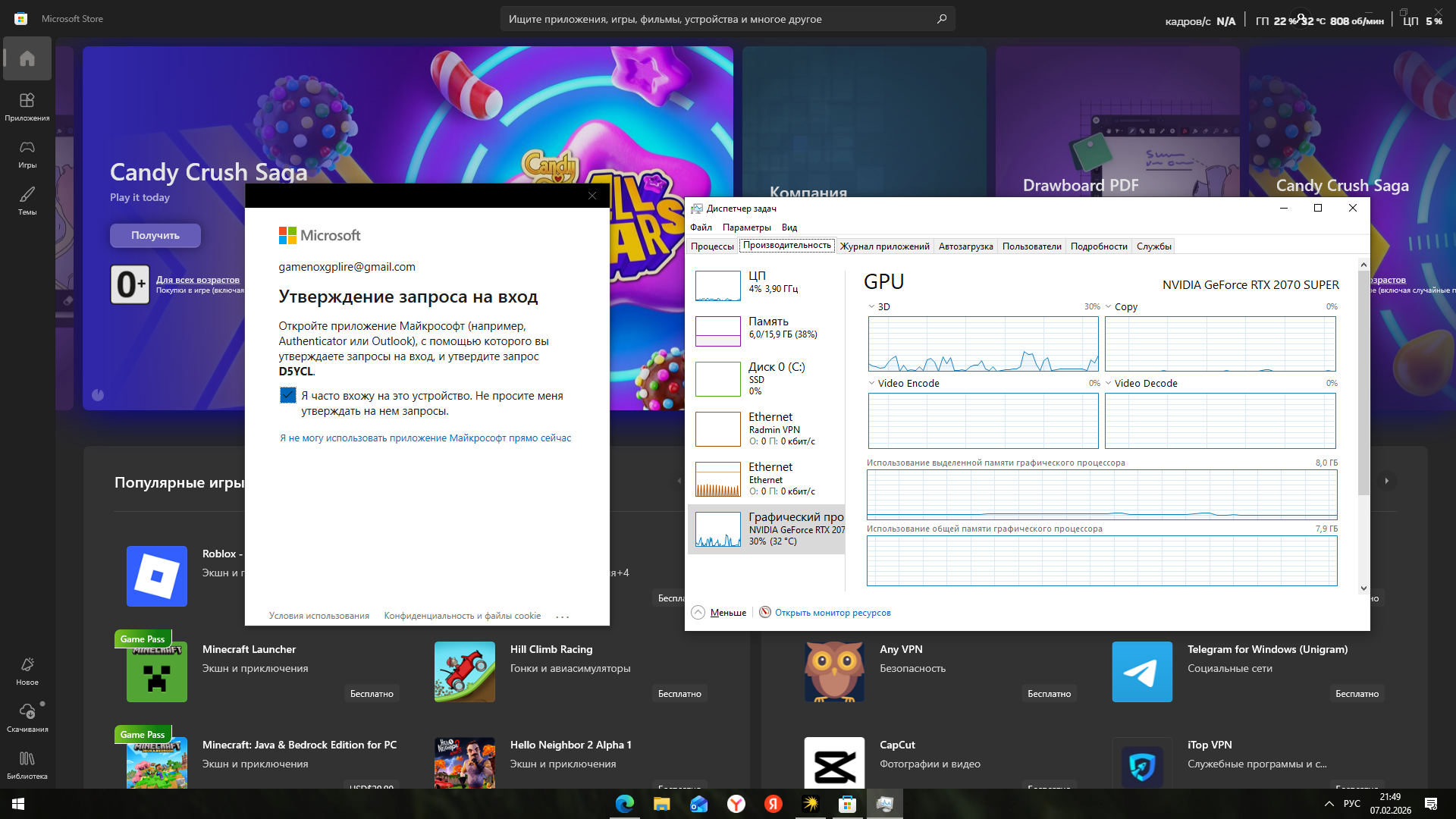The height and width of the screenshot is (819, 1456).
Task: Click the Получить button for Candy Crush
Action: 155,236
